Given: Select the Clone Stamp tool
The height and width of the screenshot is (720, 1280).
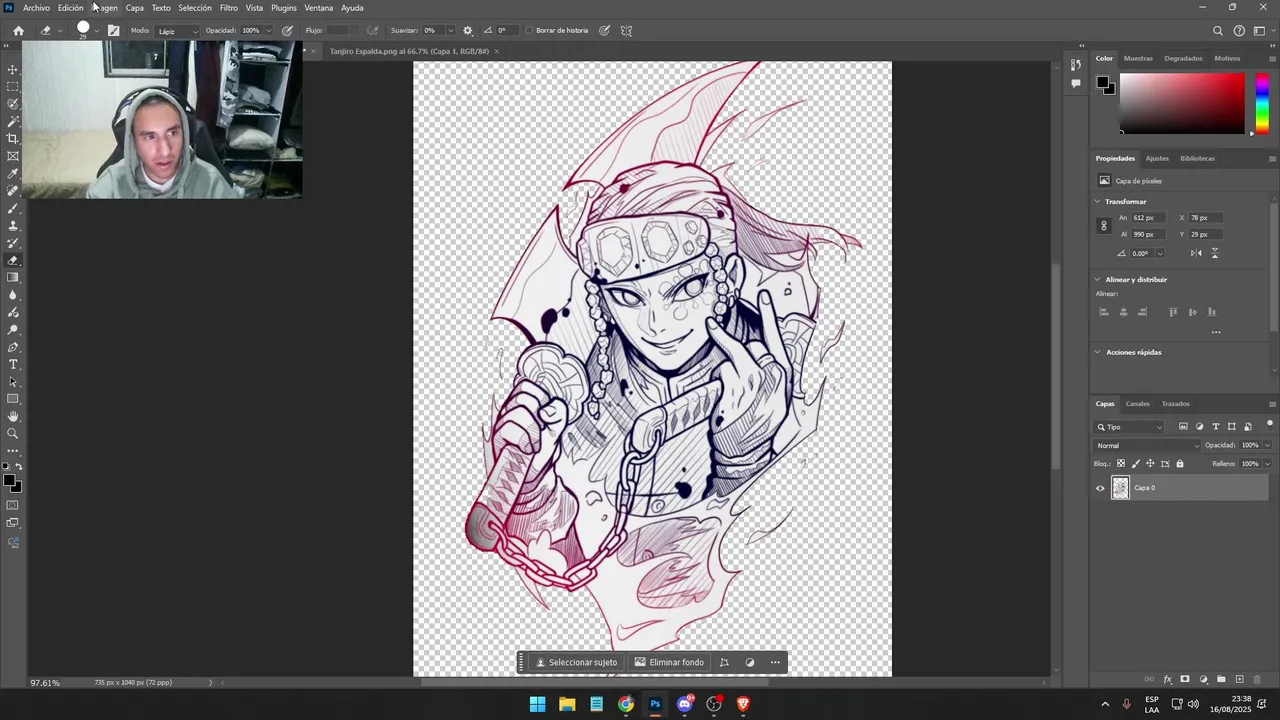Looking at the screenshot, I should 13,225.
